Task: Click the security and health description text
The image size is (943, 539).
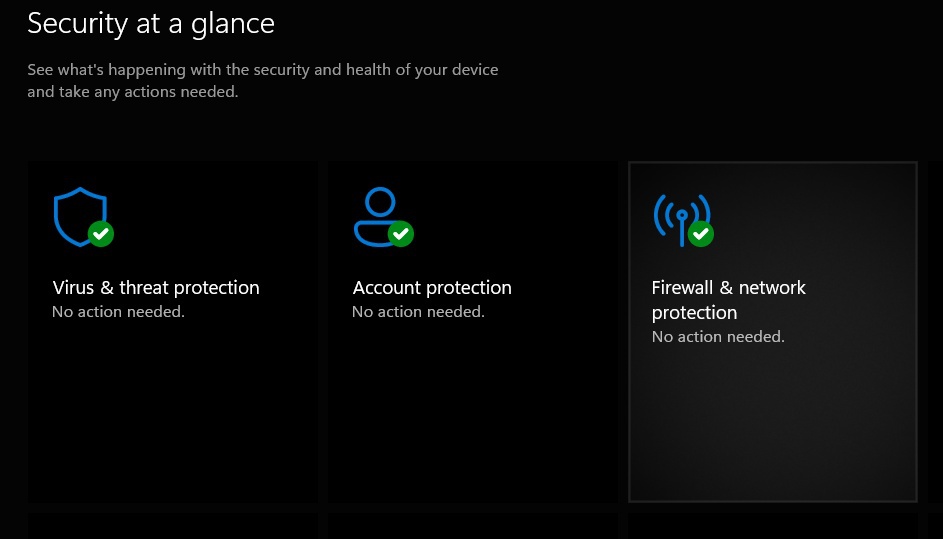Action: pyautogui.click(x=262, y=81)
